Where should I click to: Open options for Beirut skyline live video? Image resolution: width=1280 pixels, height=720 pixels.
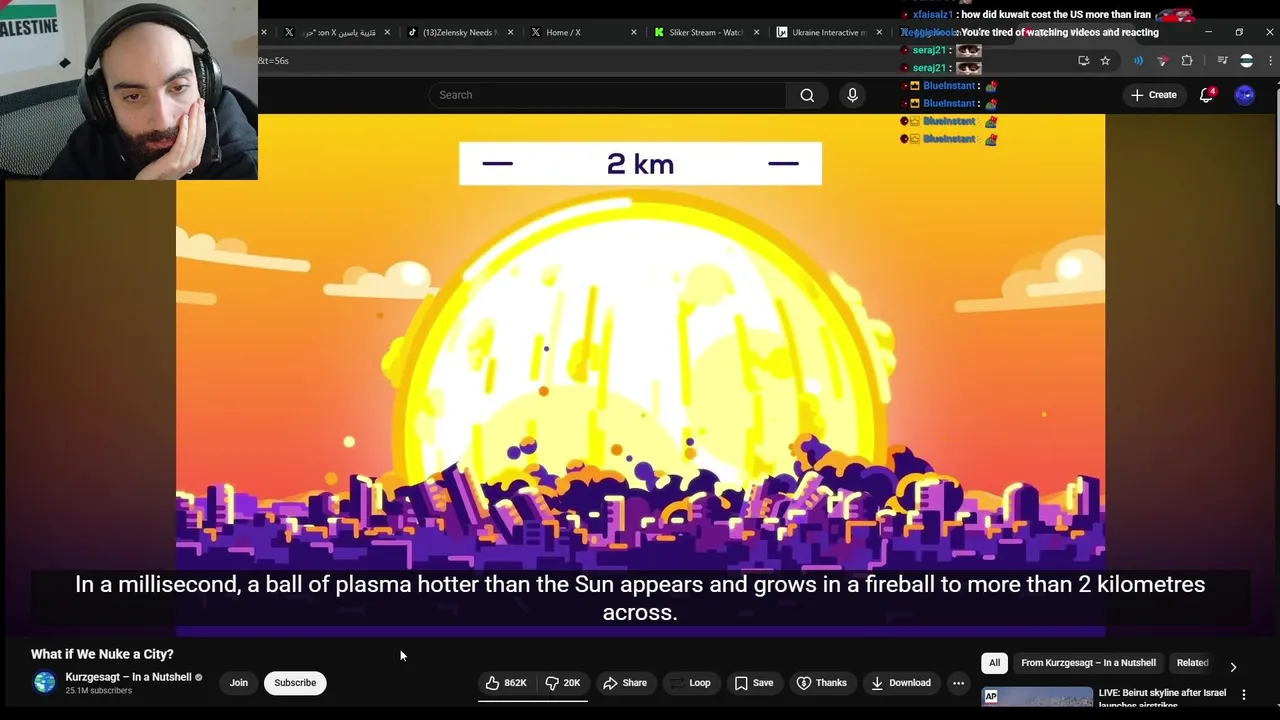coord(1244,694)
